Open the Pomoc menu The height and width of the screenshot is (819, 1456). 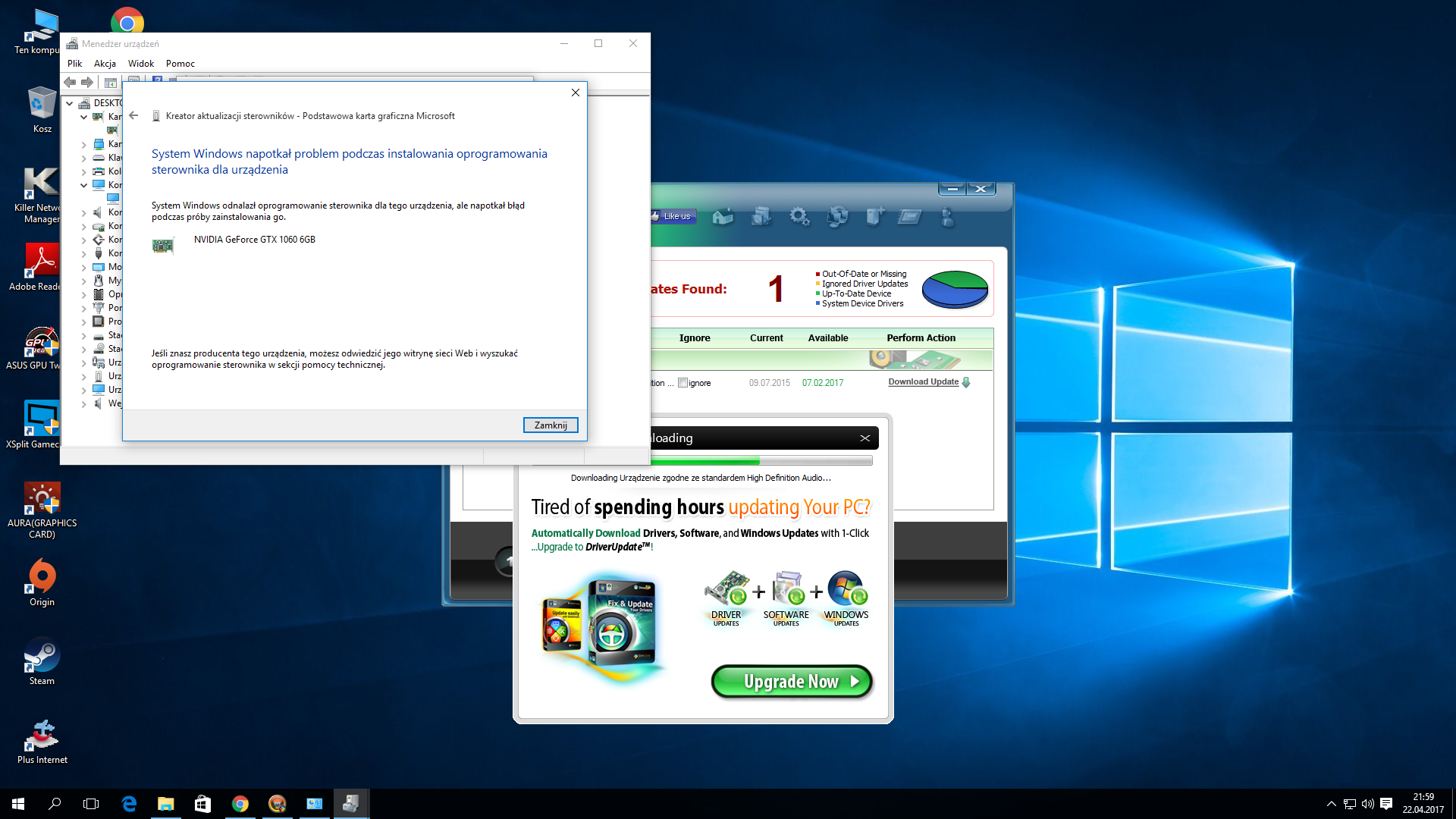click(x=180, y=64)
